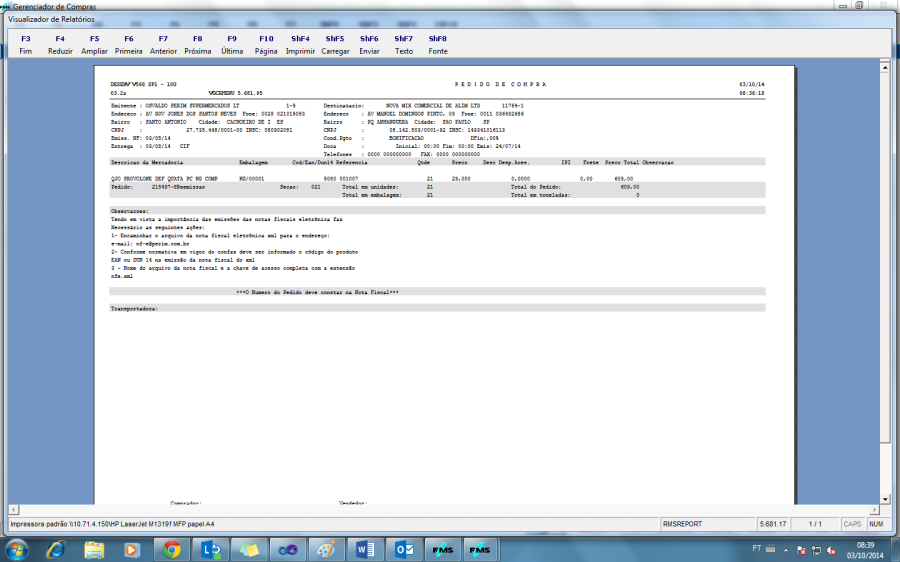900x562 pixels.
Task: Click the muted volume icon in tray
Action: 831,551
